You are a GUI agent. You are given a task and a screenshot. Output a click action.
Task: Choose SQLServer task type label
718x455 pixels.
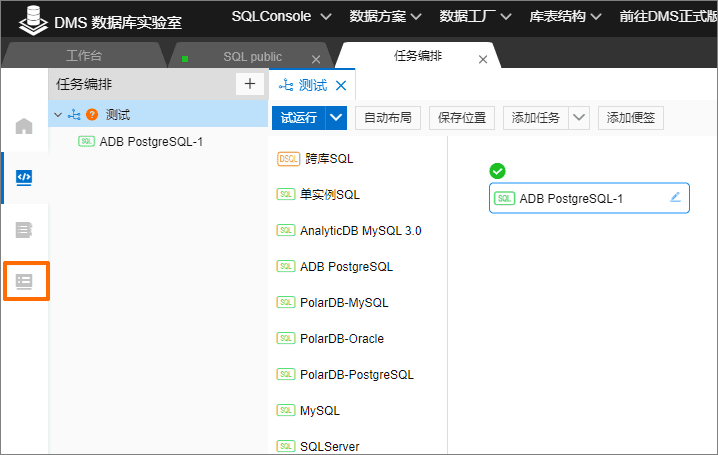click(330, 446)
